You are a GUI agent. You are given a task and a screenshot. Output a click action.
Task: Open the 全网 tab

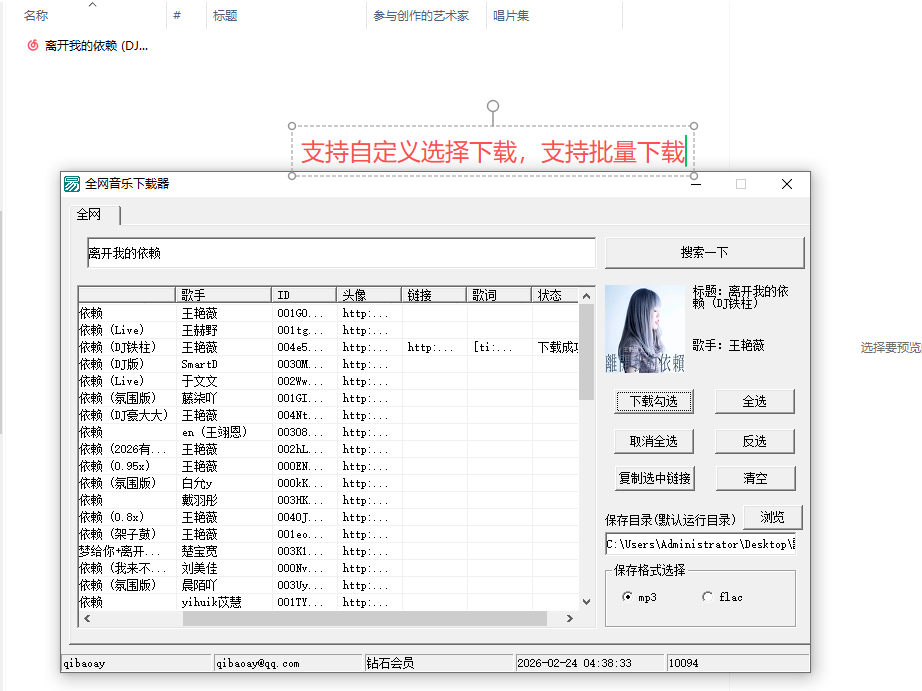pos(94,215)
